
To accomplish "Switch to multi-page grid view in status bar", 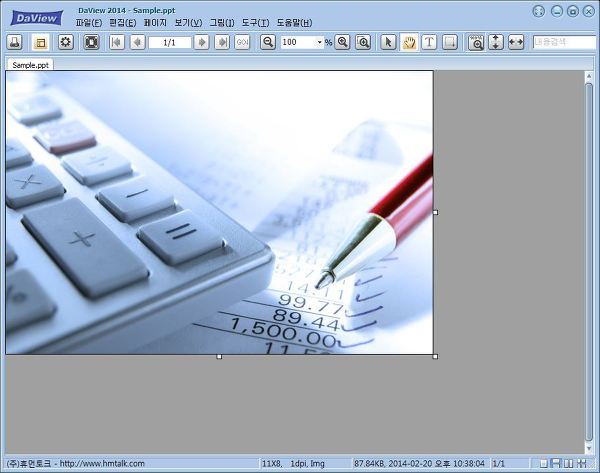I will point(582,463).
